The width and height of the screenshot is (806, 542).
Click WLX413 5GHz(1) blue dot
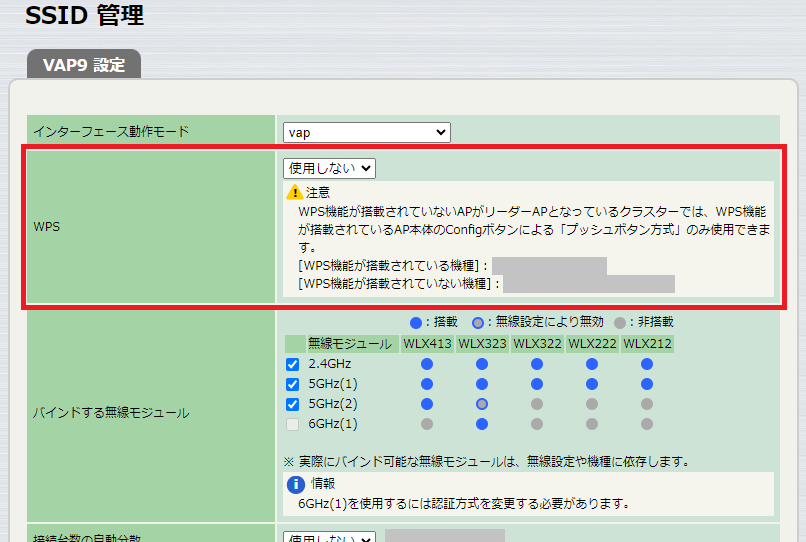click(427, 384)
